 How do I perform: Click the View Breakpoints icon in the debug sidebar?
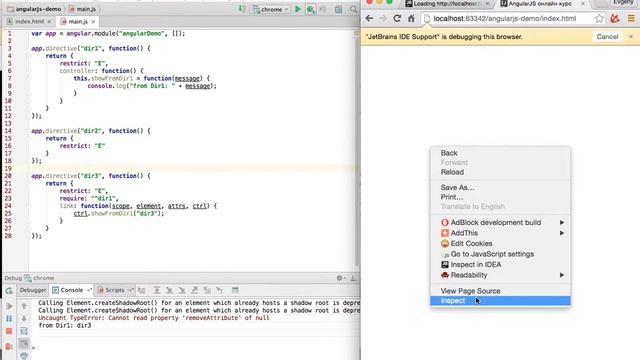[x=9, y=347]
